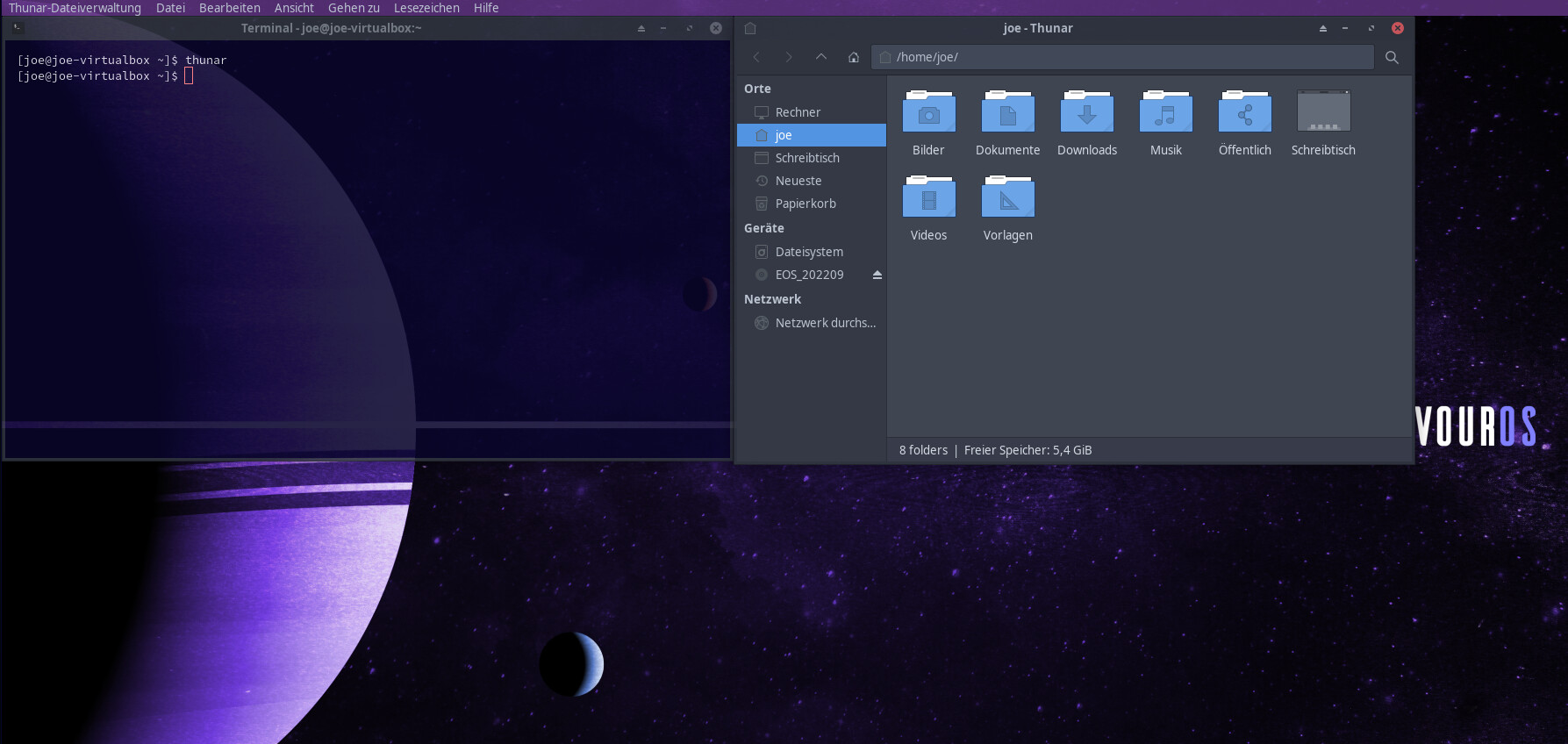Open the Lesezeichen menu
1568x744 pixels.
[426, 8]
